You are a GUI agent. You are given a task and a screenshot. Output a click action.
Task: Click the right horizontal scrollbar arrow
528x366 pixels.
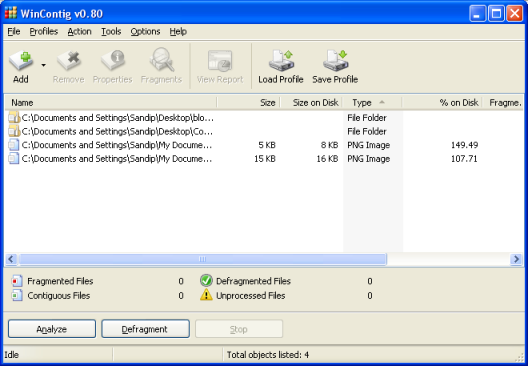pos(517,259)
